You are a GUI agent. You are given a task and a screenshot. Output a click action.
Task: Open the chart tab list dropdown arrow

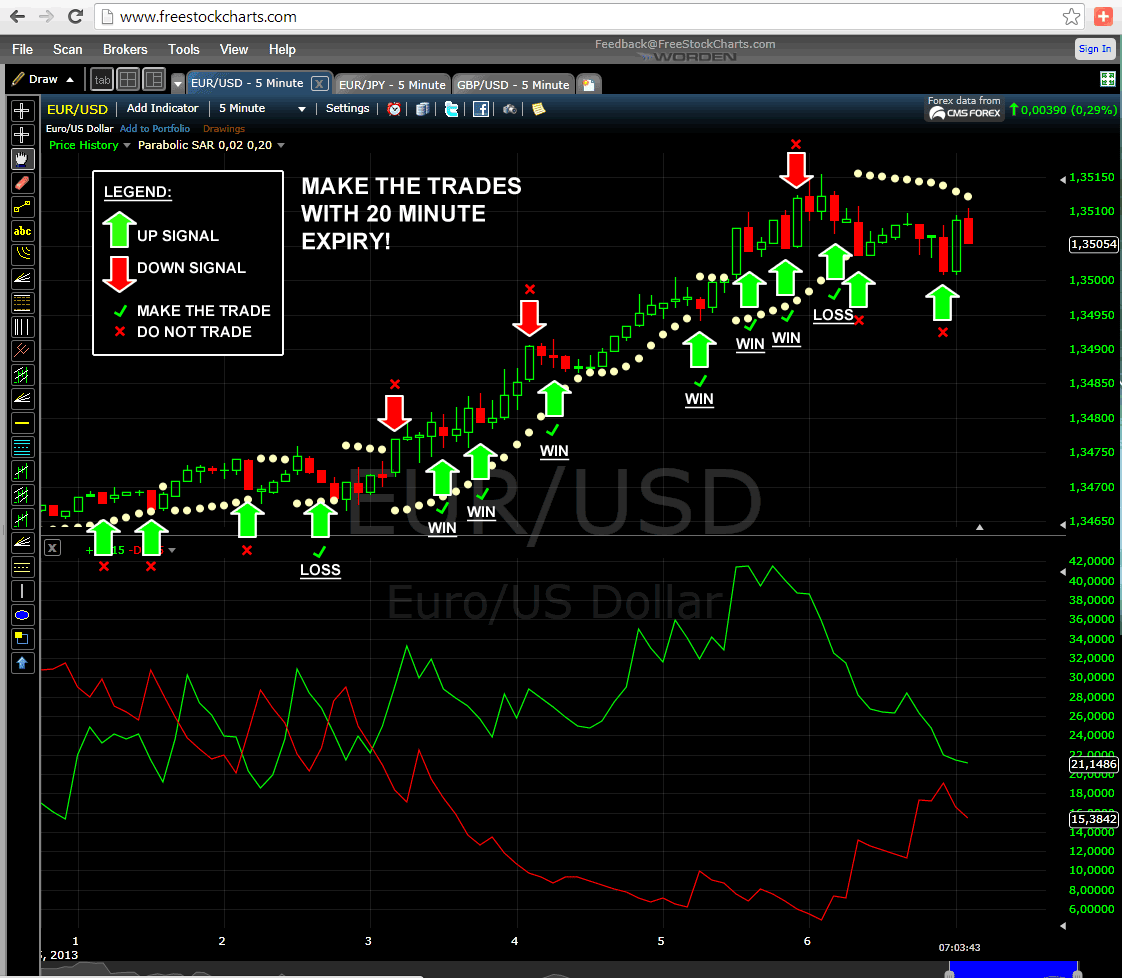pyautogui.click(x=177, y=84)
